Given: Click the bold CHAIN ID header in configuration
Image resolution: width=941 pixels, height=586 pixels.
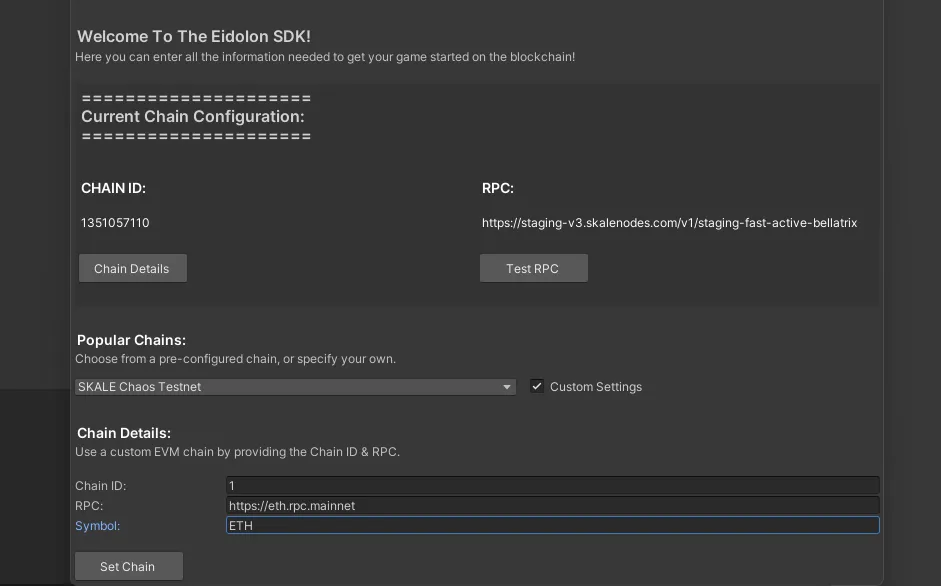Looking at the screenshot, I should (x=113, y=188).
